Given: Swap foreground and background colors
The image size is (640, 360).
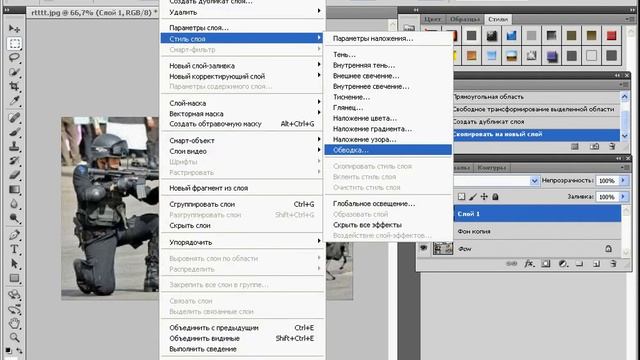Looking at the screenshot, I should click(x=20, y=350).
